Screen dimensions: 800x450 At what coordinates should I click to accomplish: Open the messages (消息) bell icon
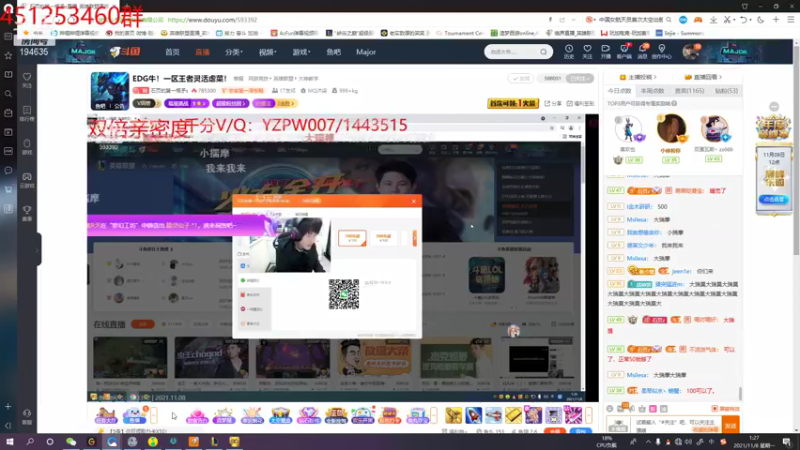tap(643, 51)
